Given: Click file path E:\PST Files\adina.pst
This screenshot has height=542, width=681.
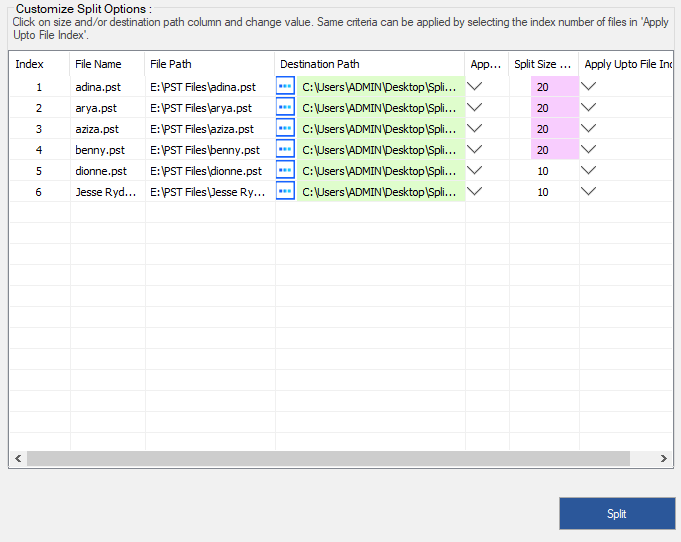Looking at the screenshot, I should (x=203, y=87).
